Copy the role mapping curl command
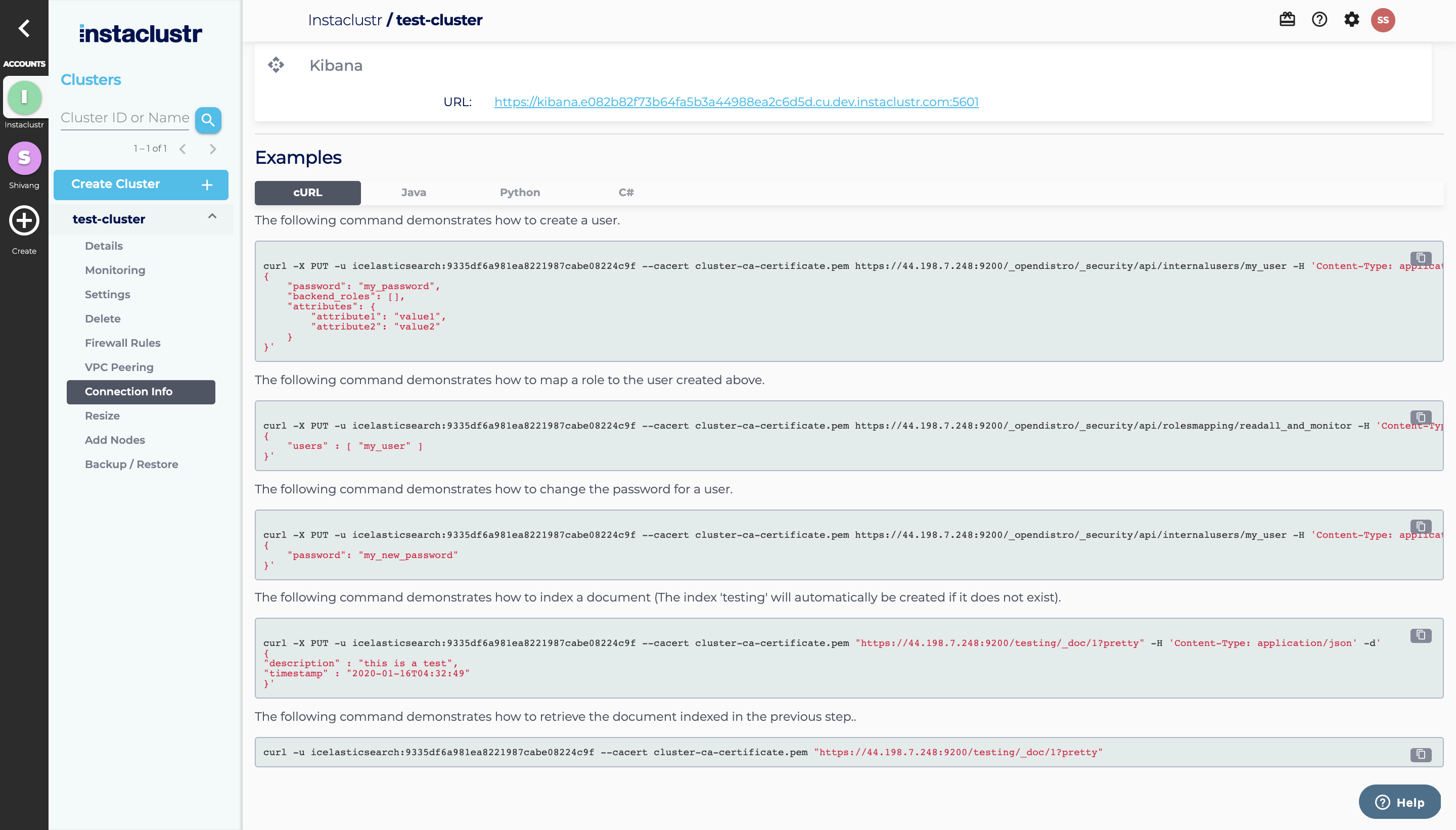1456x830 pixels. 1420,418
